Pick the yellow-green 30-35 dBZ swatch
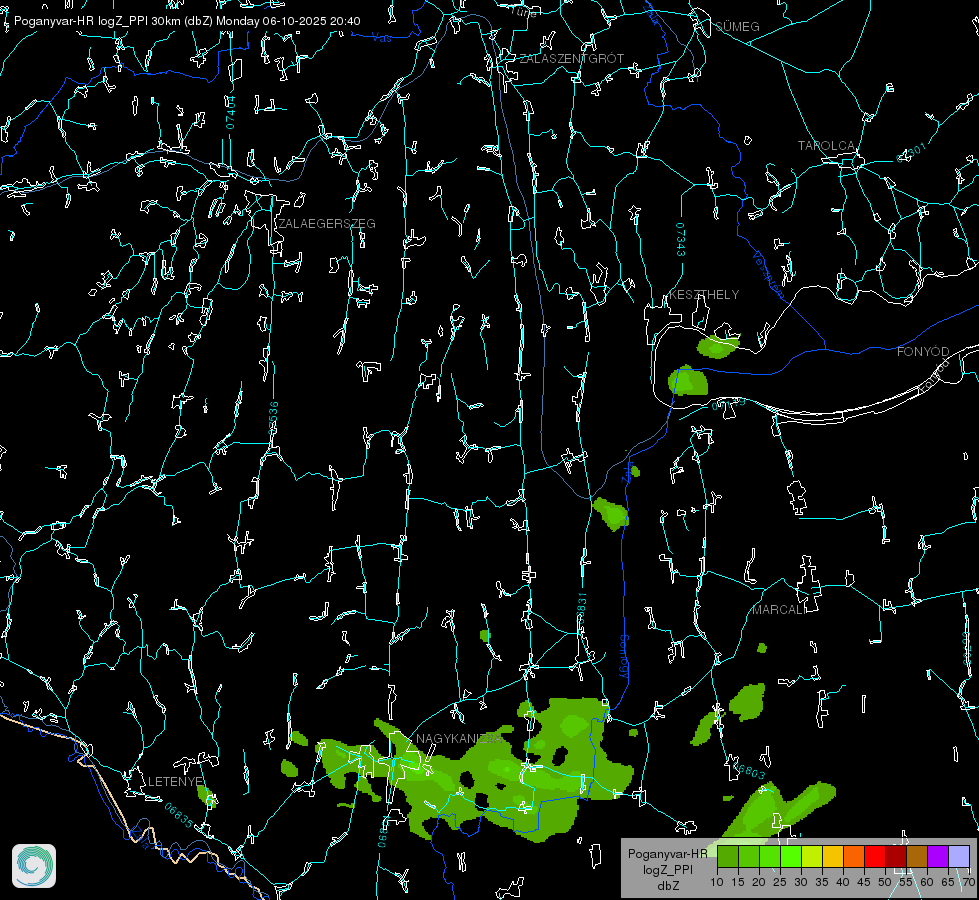The width and height of the screenshot is (979, 900). point(812,856)
